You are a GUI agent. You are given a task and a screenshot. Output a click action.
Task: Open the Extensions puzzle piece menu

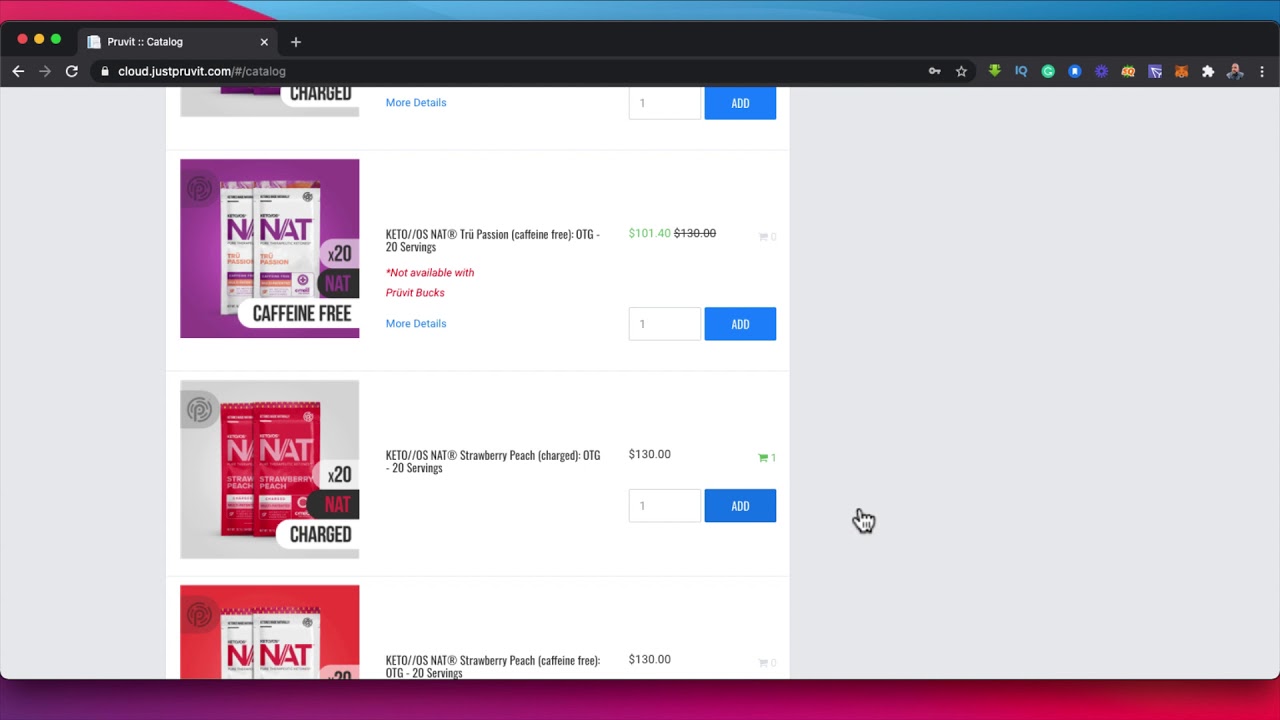(1208, 71)
